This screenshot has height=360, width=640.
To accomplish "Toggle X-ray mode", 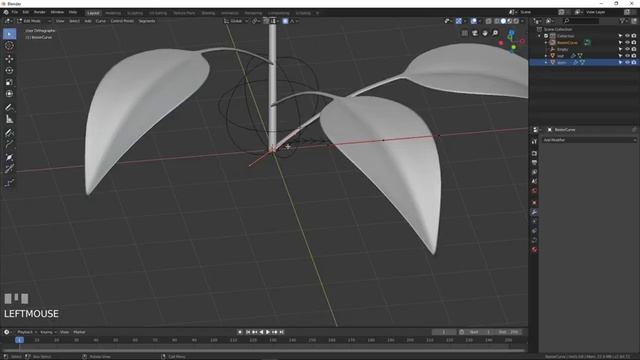I will (489, 21).
